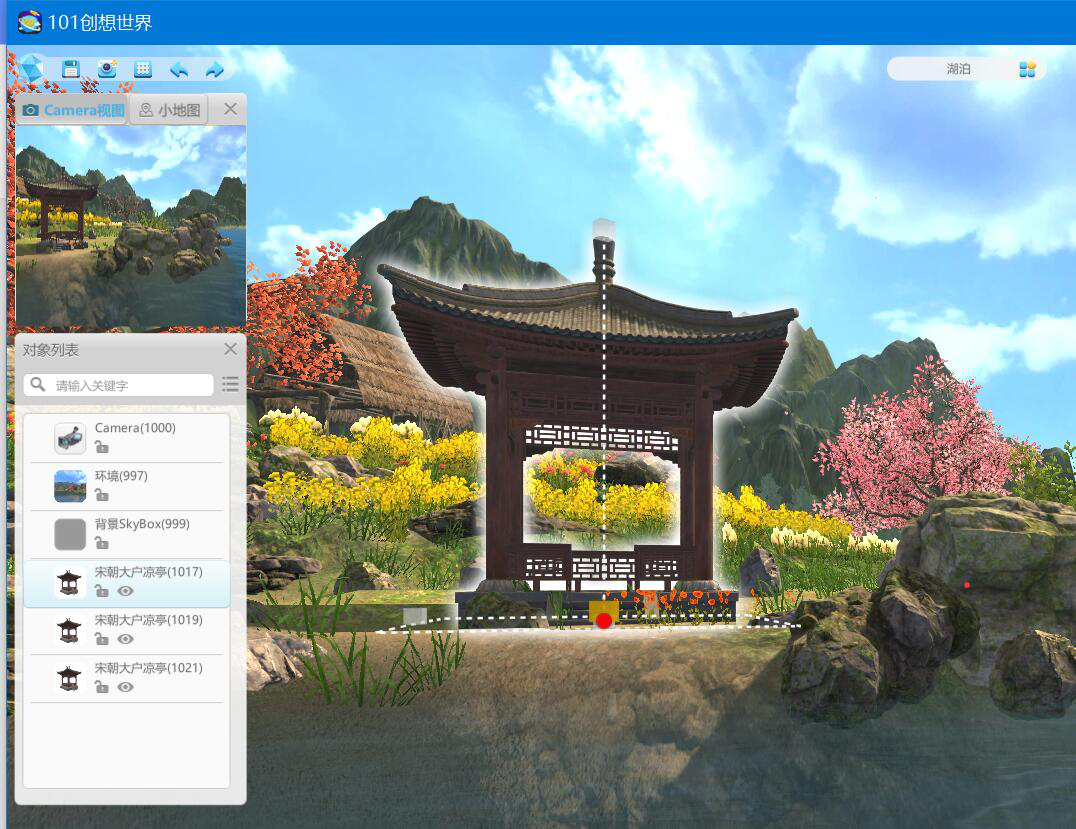The height and width of the screenshot is (829, 1076).
Task: Close the 对象列表 panel
Action: [231, 349]
